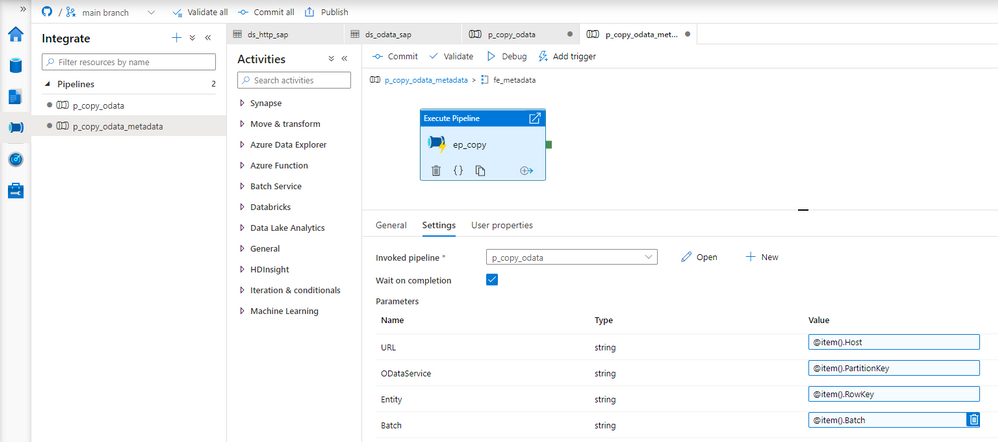Focus the Filter resources by name field
The height and width of the screenshot is (442, 998).
point(129,62)
